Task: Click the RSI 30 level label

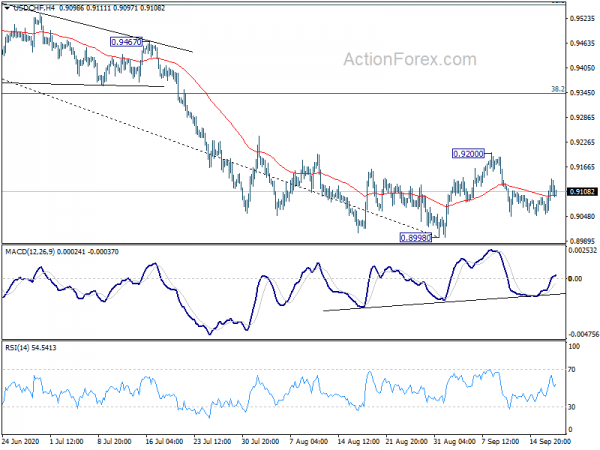Action: point(572,407)
